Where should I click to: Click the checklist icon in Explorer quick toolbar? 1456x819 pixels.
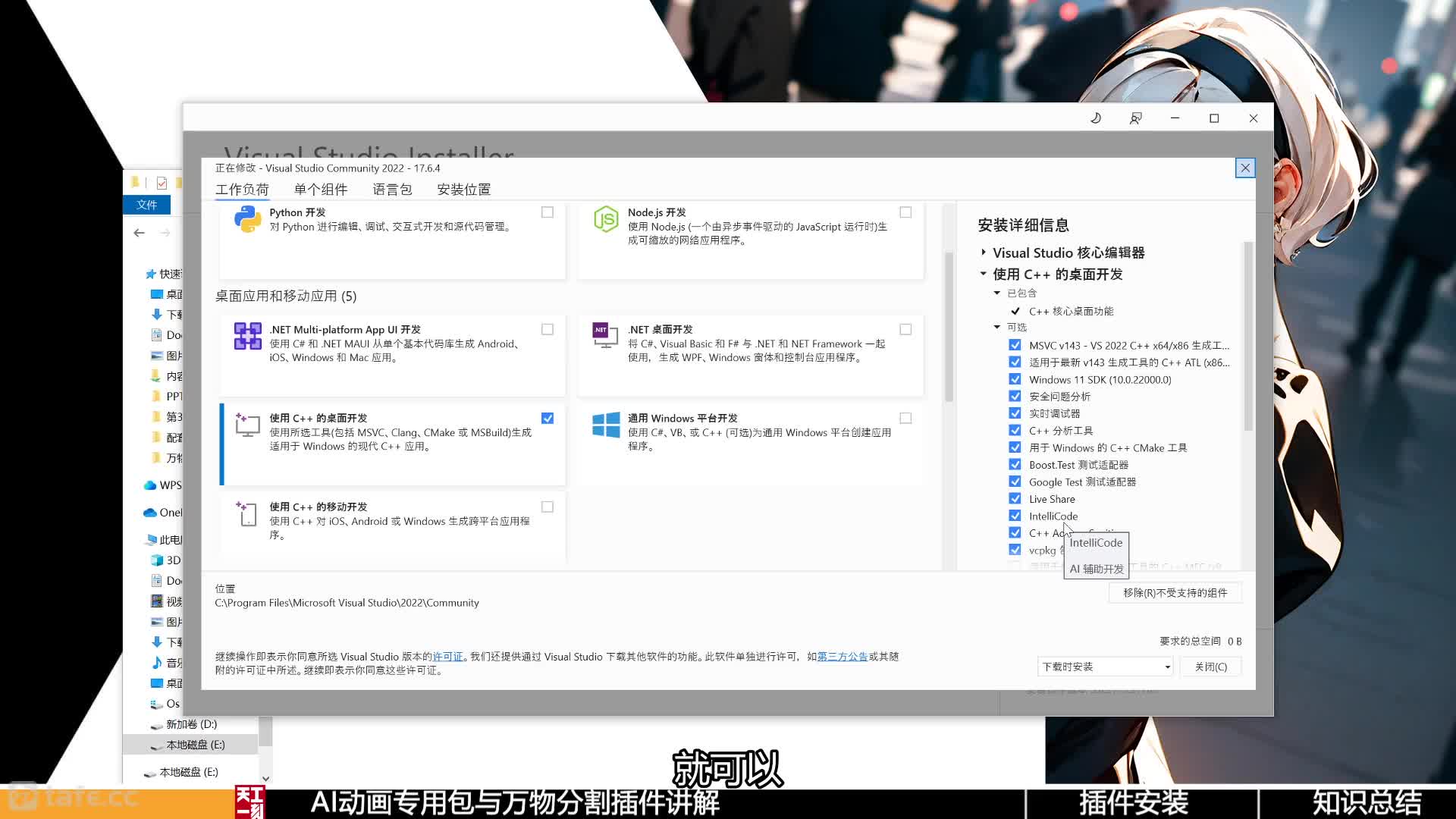click(x=162, y=183)
